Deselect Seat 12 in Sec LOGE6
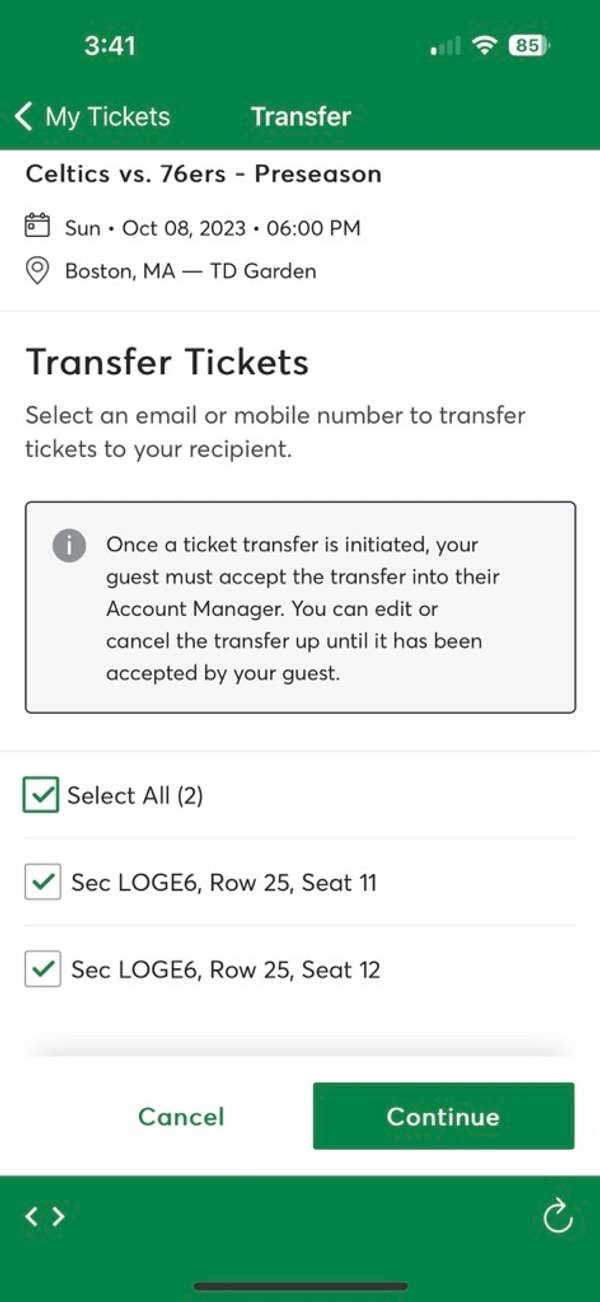 [x=43, y=969]
